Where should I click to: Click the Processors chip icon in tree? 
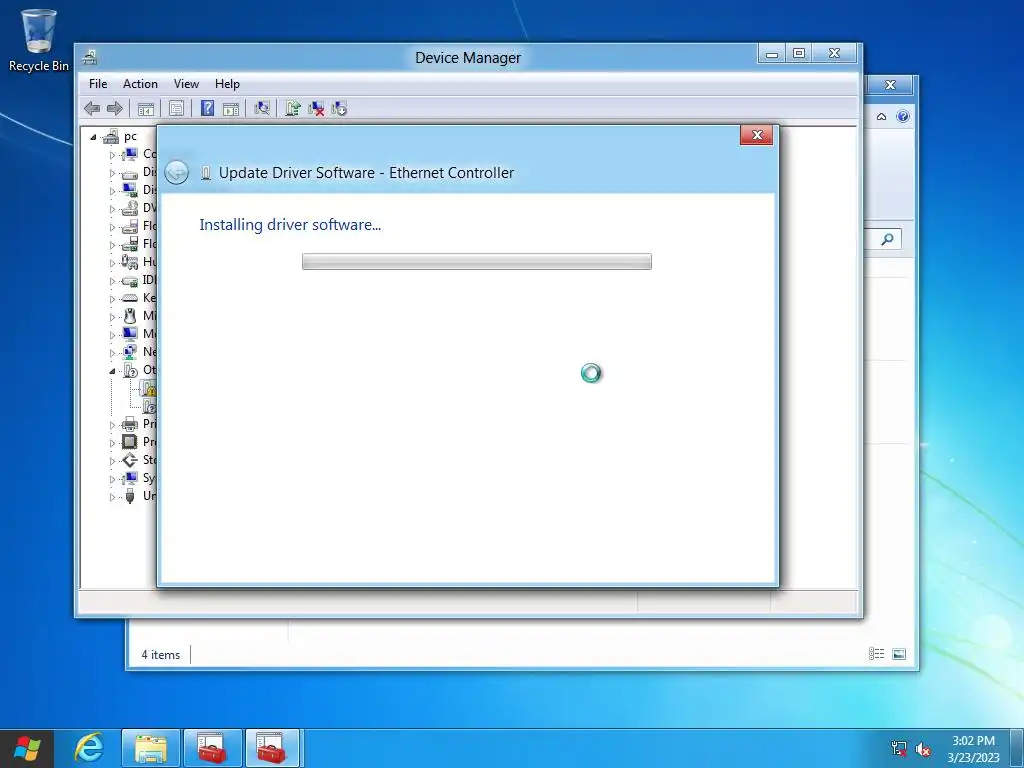(x=129, y=441)
